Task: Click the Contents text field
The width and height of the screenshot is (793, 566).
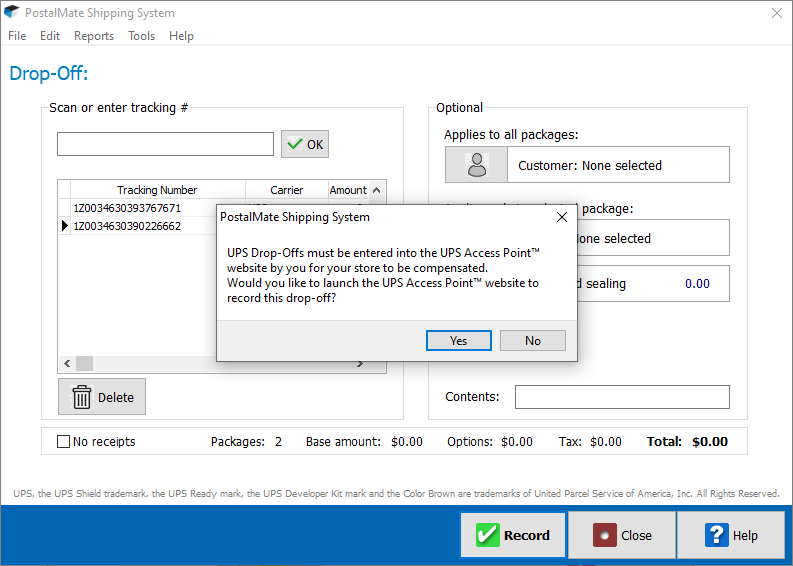Action: coord(622,397)
